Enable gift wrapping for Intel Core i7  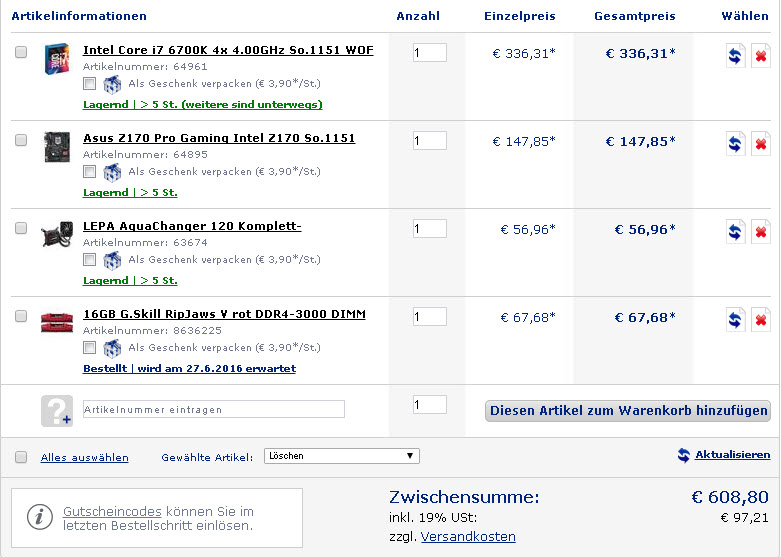point(90,83)
